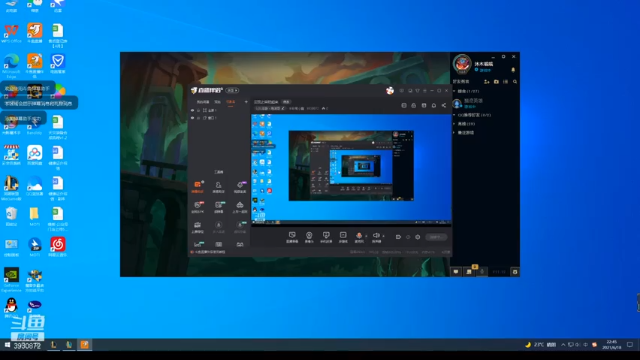Open microphone dropdown arrow in streaming toolbar

[x=366, y=236]
